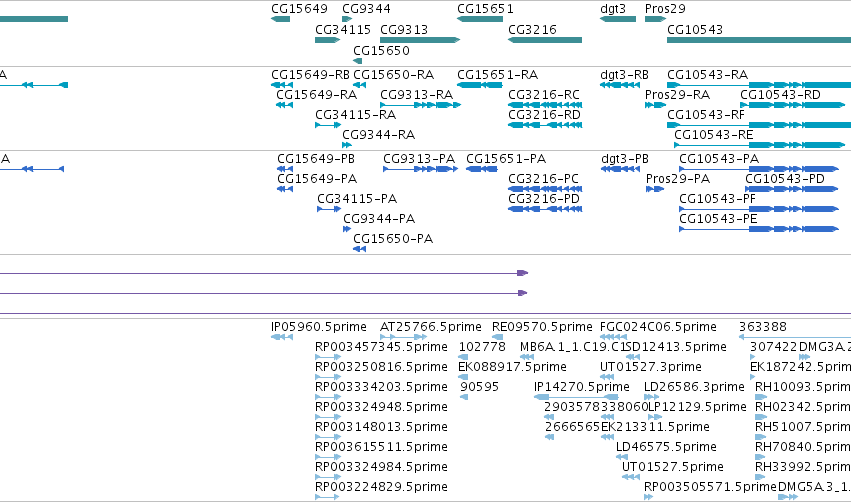Select EST EK088917.5prime
Screen dimensions: 851x502
coord(463,377)
